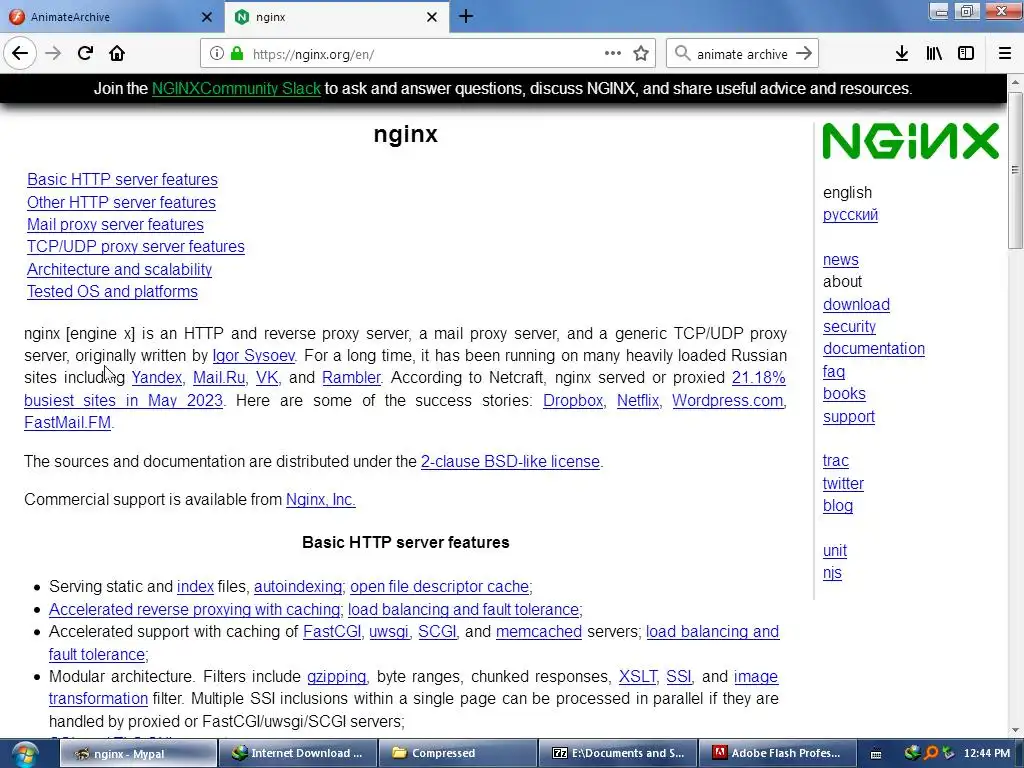Open TCP/UDP proxy server features link
The height and width of the screenshot is (768, 1024).
tap(135, 247)
